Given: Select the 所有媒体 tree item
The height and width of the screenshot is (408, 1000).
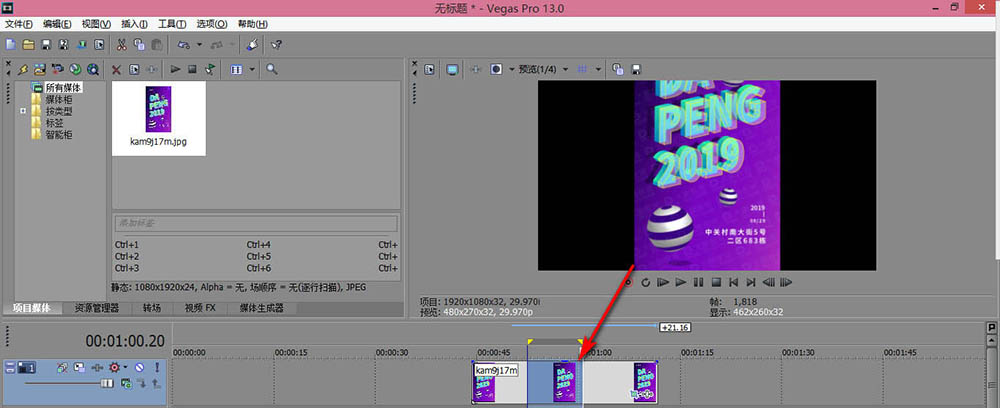Looking at the screenshot, I should coord(64,87).
